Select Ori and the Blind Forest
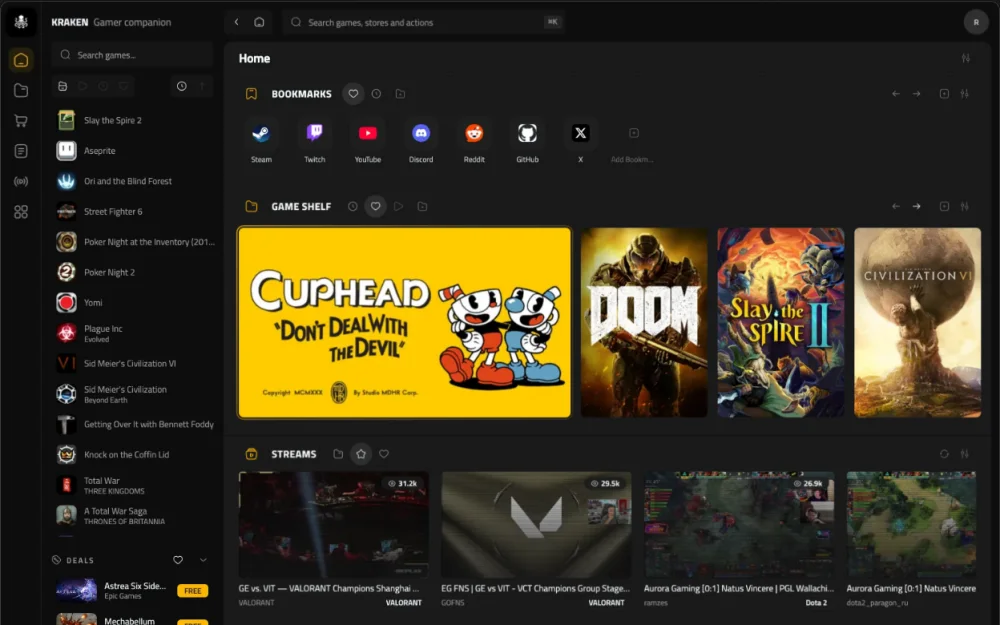The height and width of the screenshot is (625, 1000). point(134,181)
